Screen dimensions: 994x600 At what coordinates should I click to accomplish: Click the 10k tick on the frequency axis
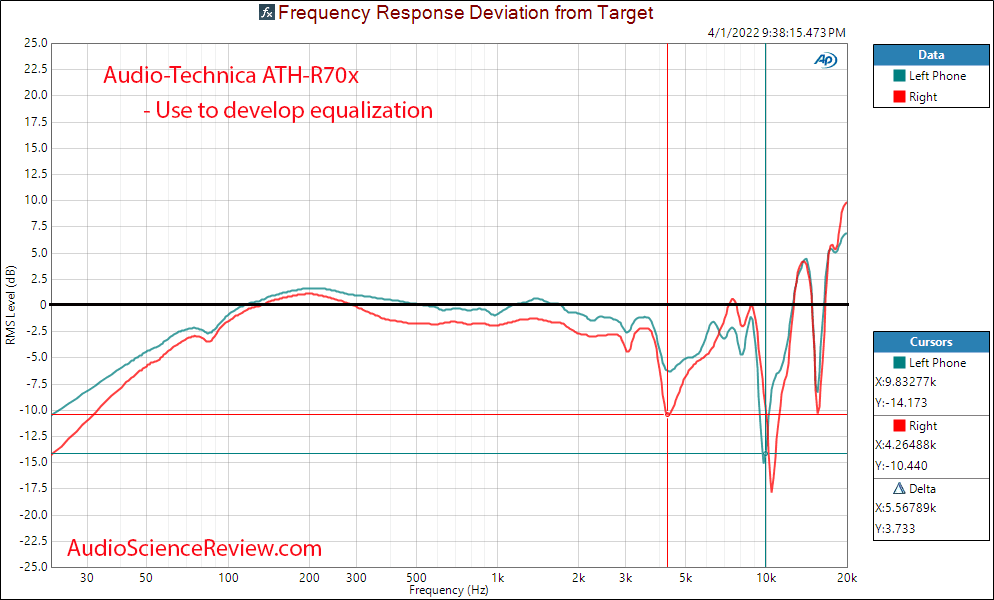[x=766, y=578]
